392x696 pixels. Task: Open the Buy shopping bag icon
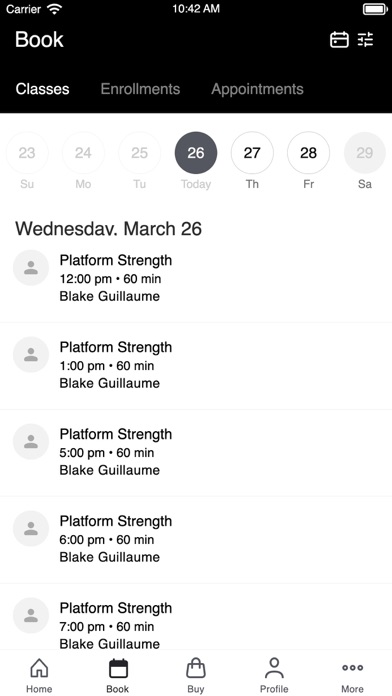pos(196,668)
